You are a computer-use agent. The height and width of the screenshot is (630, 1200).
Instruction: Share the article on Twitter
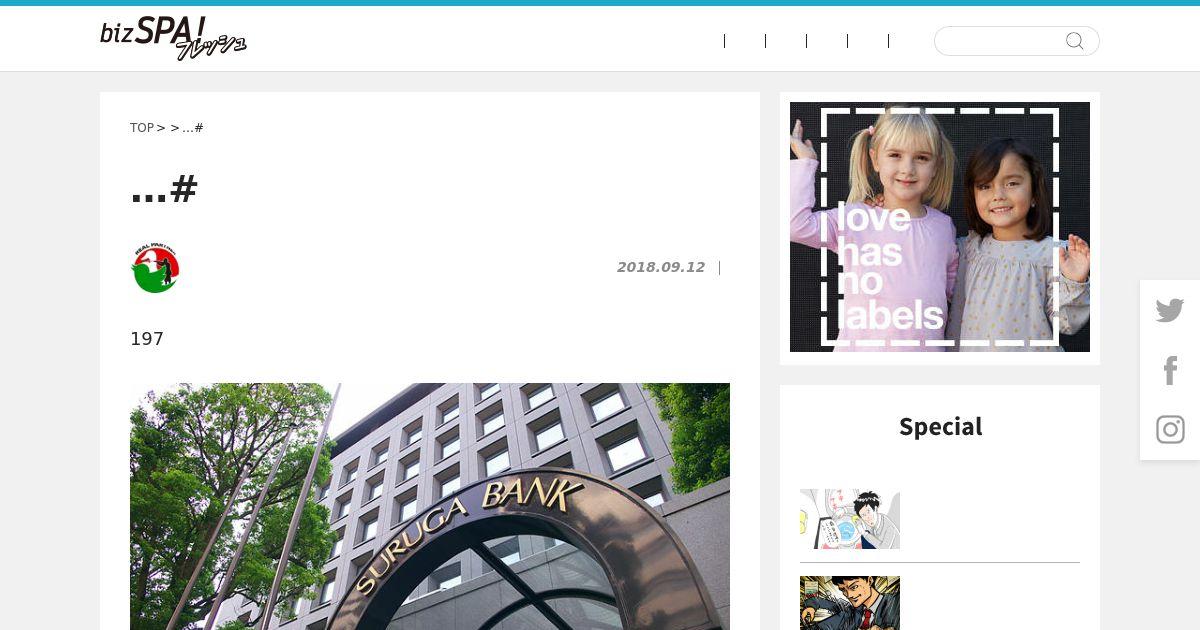(x=1170, y=310)
